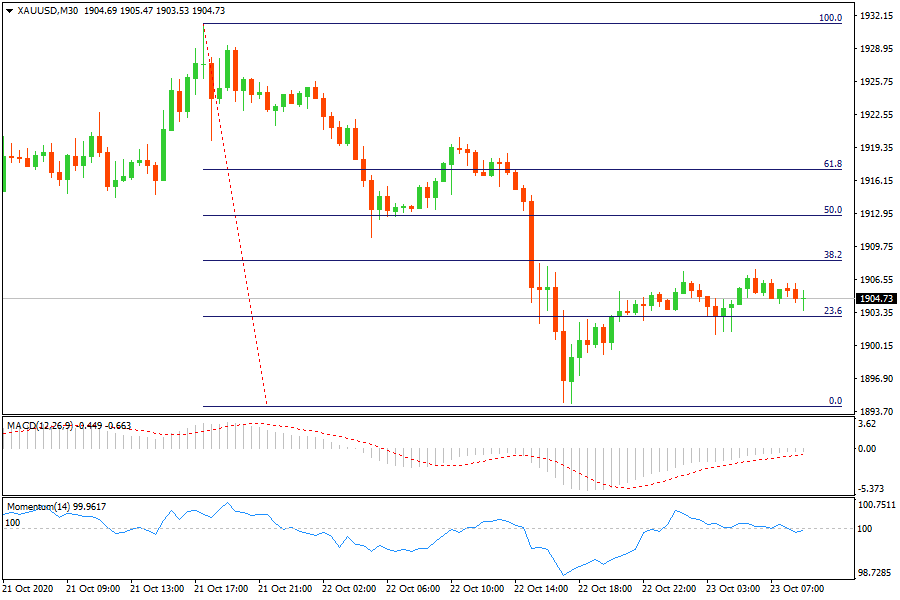The height and width of the screenshot is (600, 900).
Task: Click the current price tag 1904.73
Action: click(876, 298)
